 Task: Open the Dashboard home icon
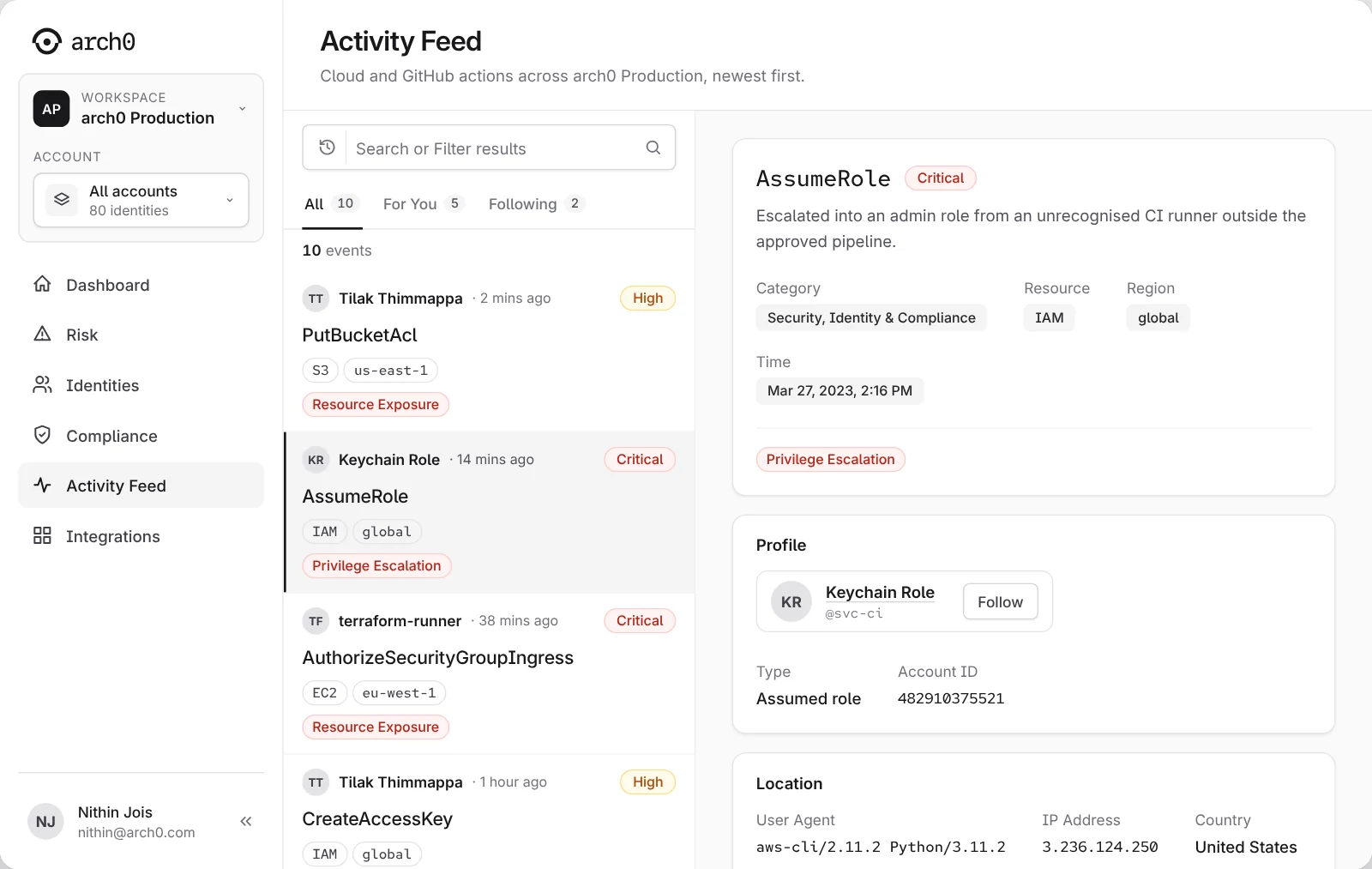pyautogui.click(x=42, y=284)
